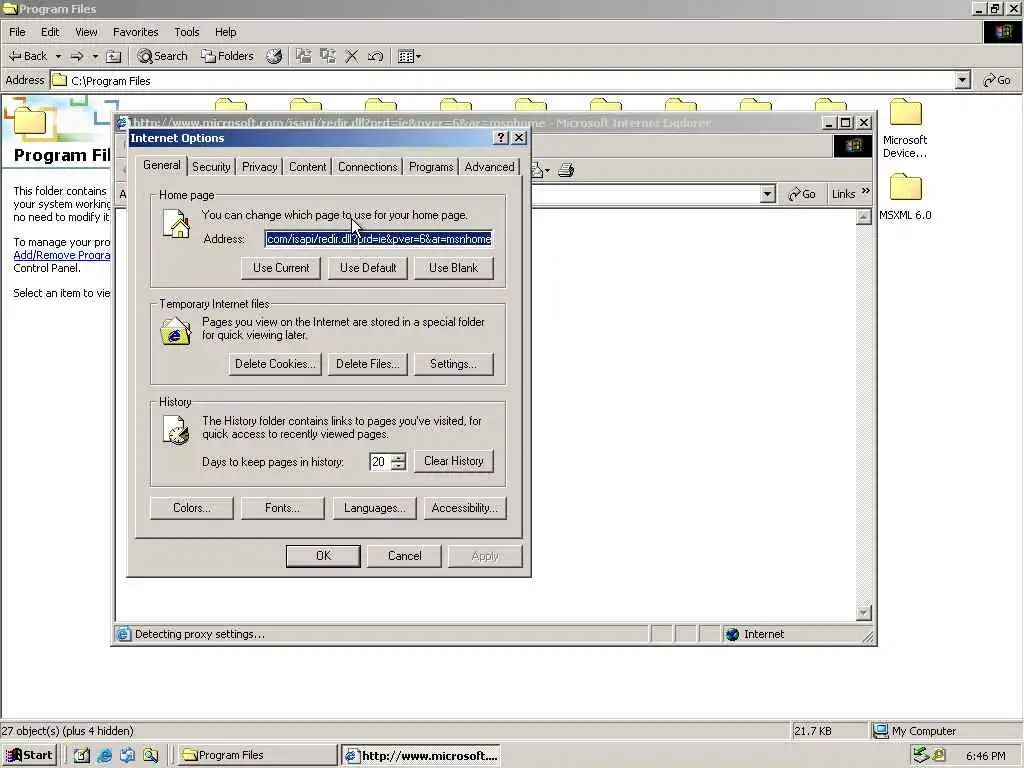This screenshot has height=768, width=1024.
Task: Click the Search toolbar button
Action: (x=163, y=56)
